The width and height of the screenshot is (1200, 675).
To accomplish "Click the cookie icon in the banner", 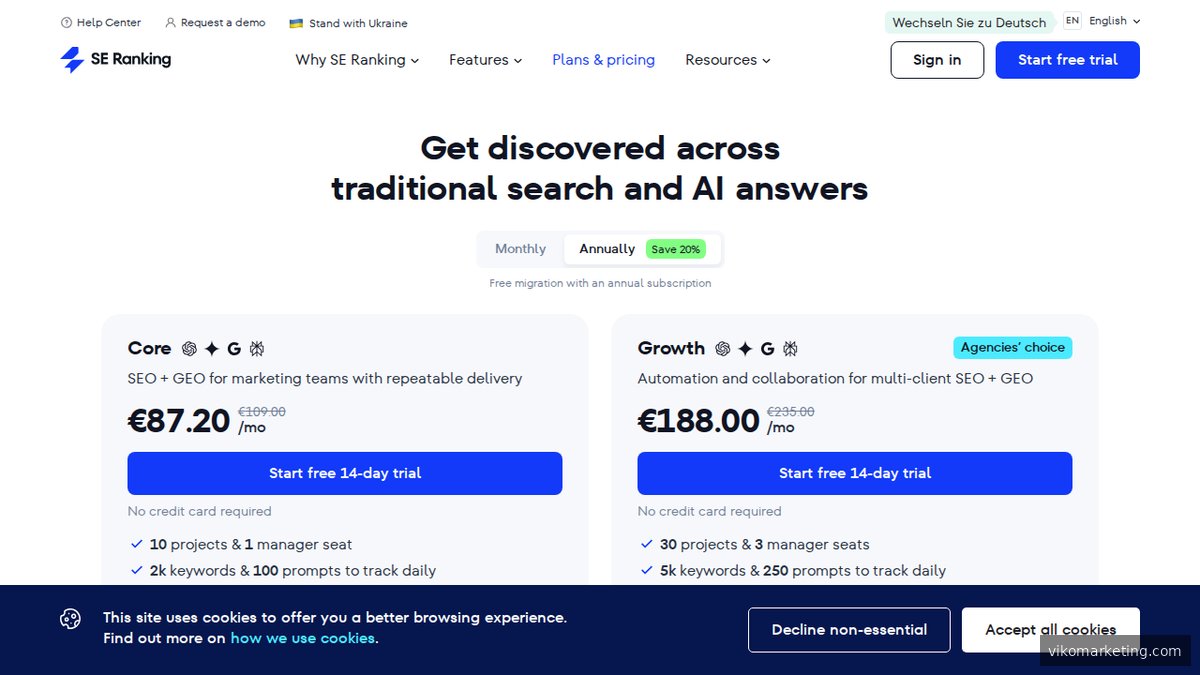I will pos(70,619).
